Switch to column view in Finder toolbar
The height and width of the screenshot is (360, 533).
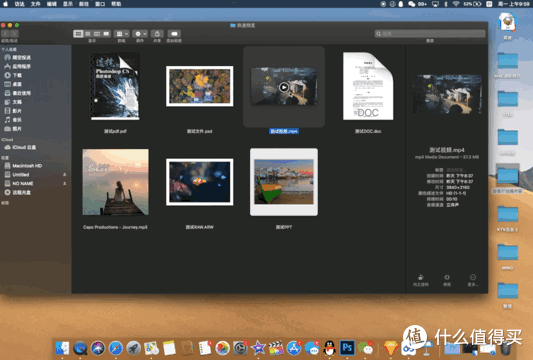pos(97,34)
